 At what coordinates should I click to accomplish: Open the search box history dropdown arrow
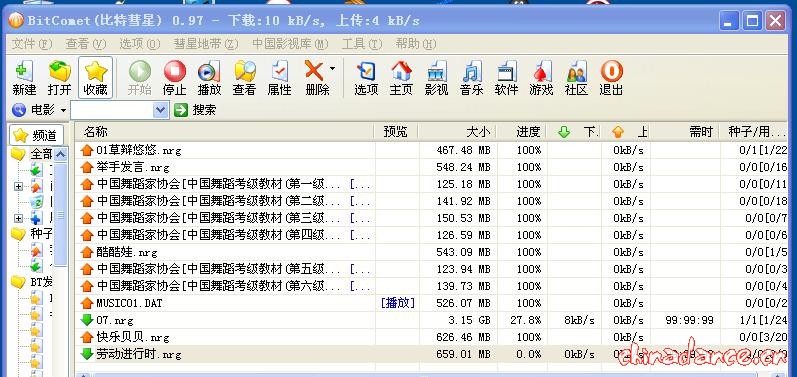(161, 110)
